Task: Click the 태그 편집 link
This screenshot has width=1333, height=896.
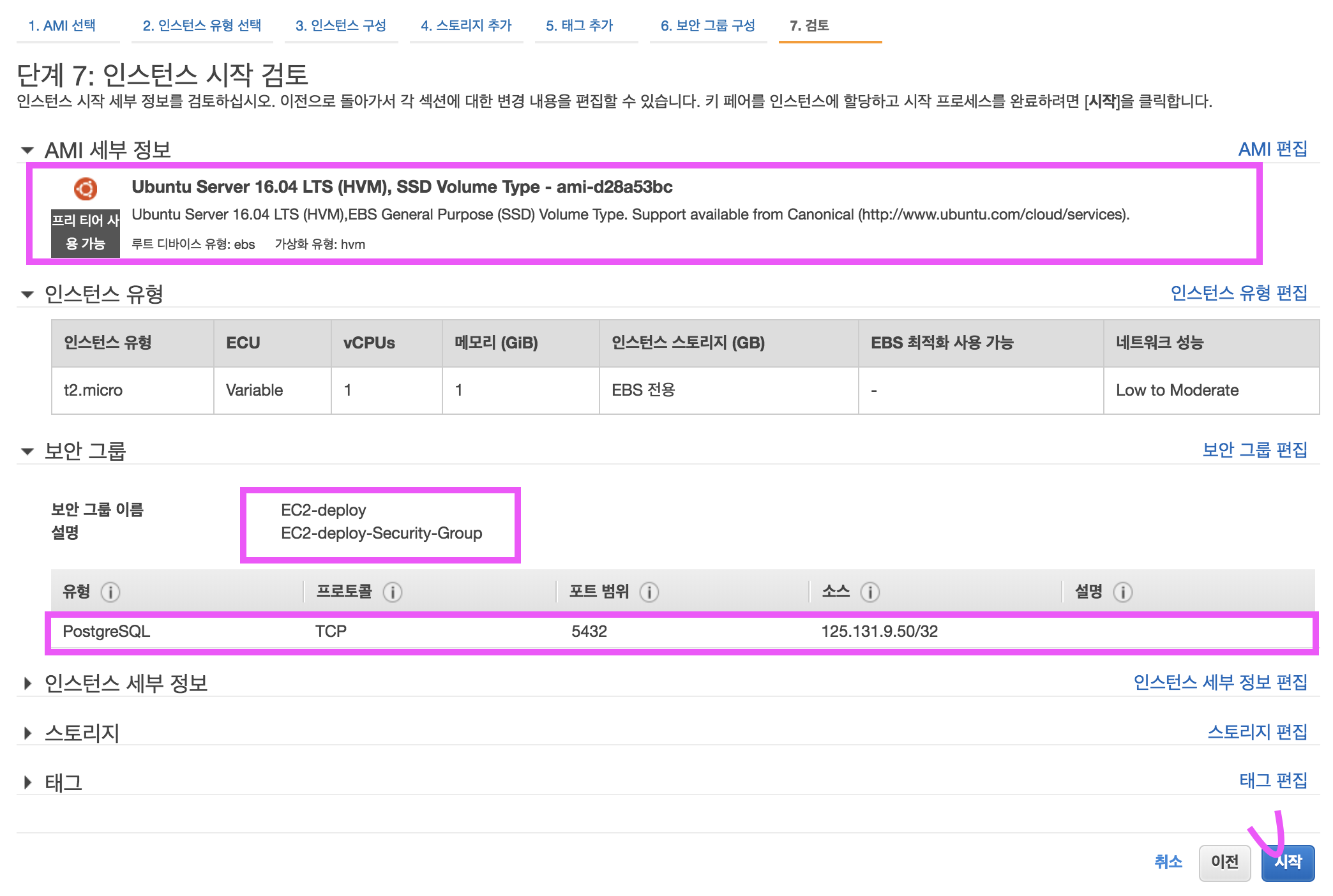Action: point(1274,780)
